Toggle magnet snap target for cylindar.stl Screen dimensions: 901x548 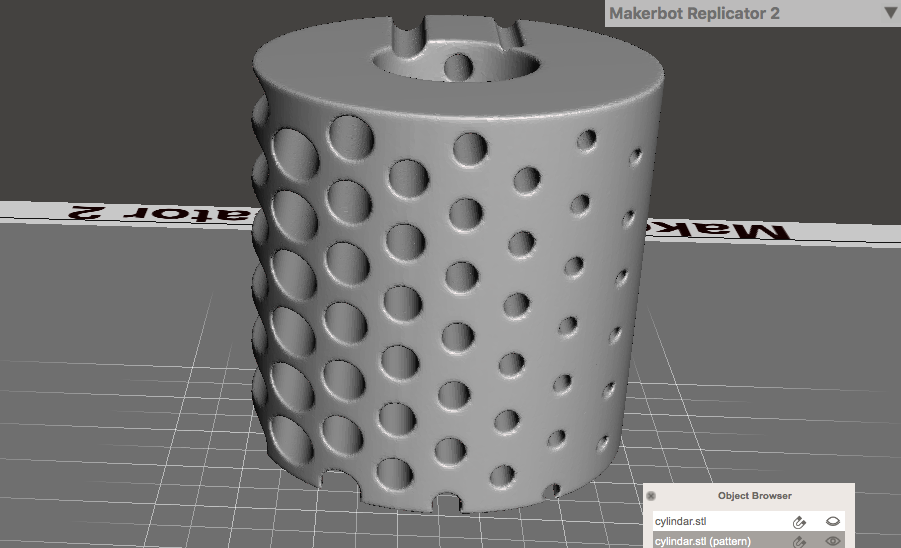pos(799,522)
